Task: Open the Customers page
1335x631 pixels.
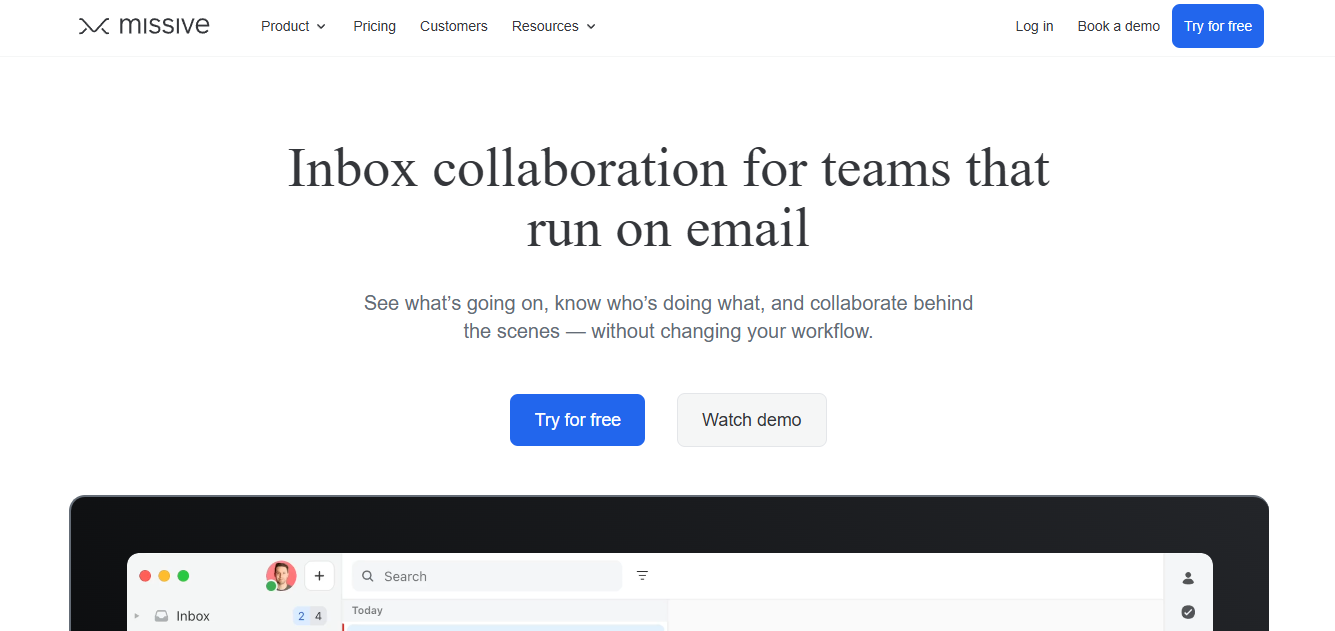Action: click(x=454, y=26)
